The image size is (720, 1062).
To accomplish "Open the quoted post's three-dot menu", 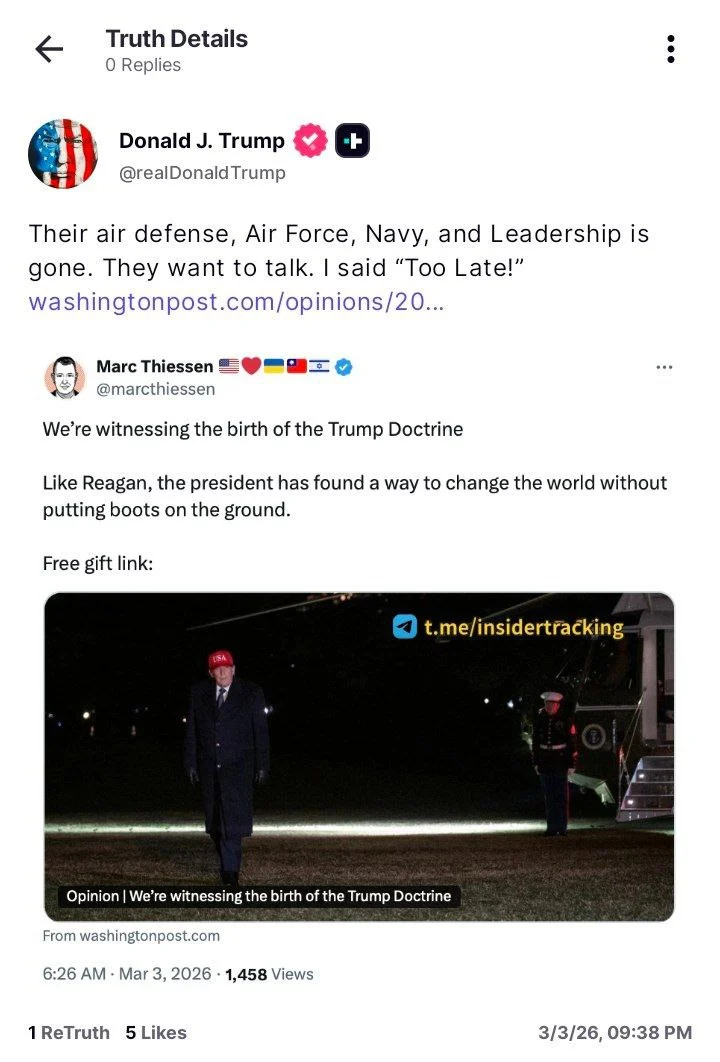I will click(664, 367).
